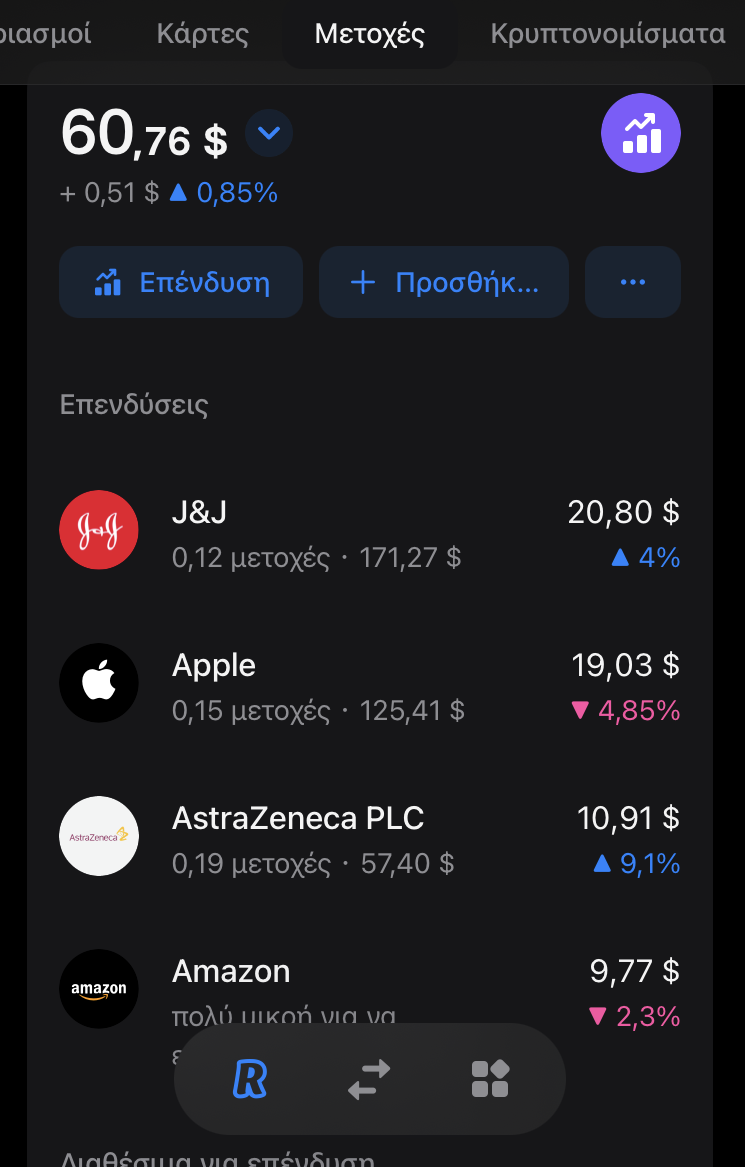Tap the Apple logo icon
This screenshot has width=745, height=1167.
tap(99, 684)
